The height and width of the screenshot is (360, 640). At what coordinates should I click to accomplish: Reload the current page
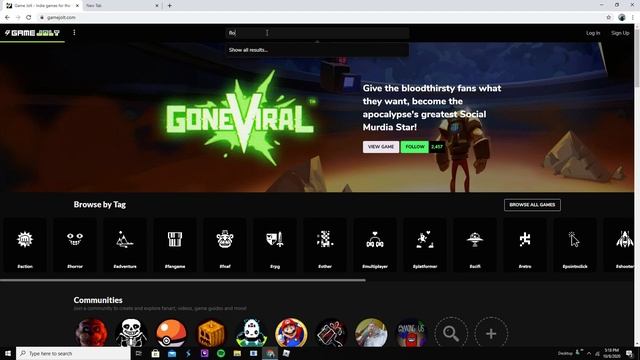[x=29, y=17]
